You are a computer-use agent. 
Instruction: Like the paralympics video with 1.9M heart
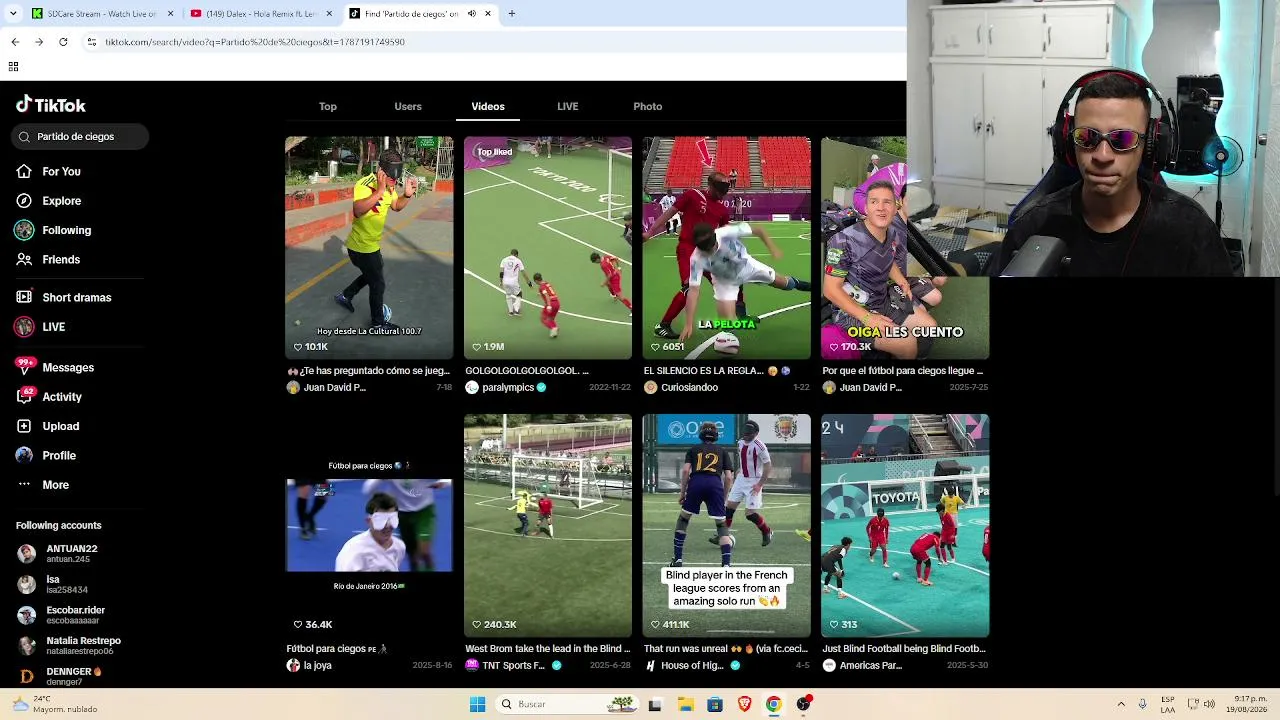pyautogui.click(x=476, y=347)
